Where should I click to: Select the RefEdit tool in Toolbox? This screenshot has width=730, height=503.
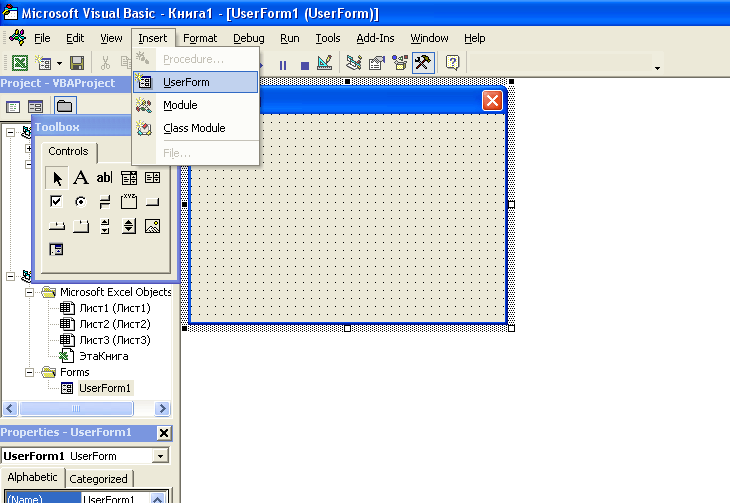[56, 250]
